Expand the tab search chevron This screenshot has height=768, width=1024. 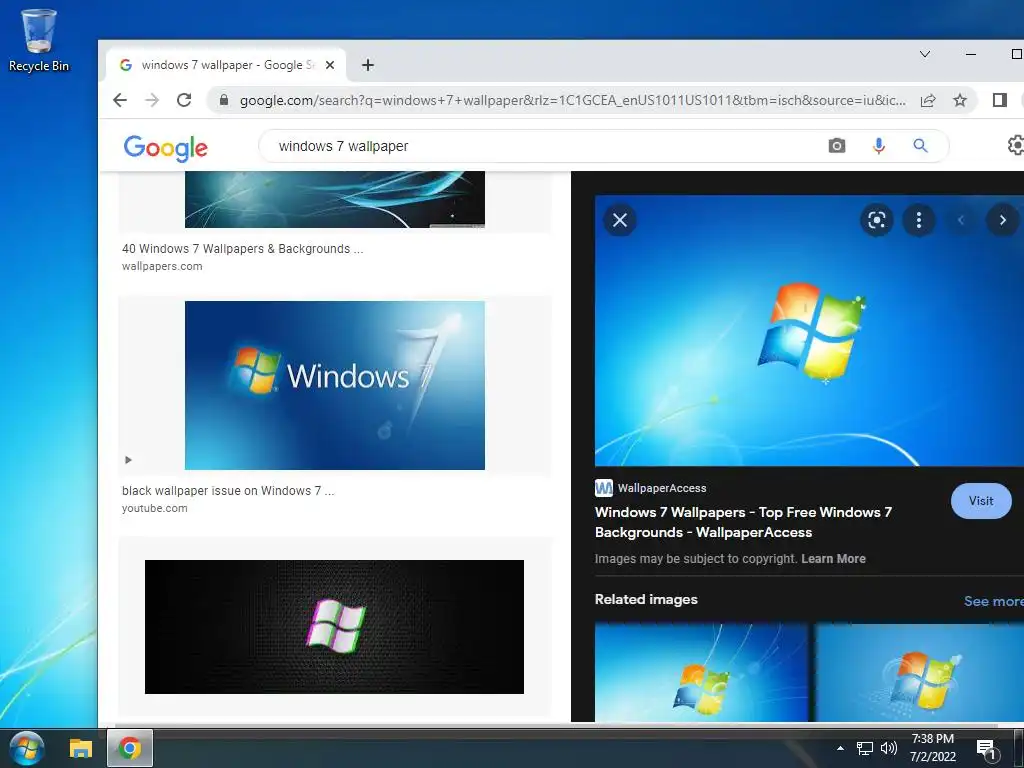pyautogui.click(x=925, y=54)
